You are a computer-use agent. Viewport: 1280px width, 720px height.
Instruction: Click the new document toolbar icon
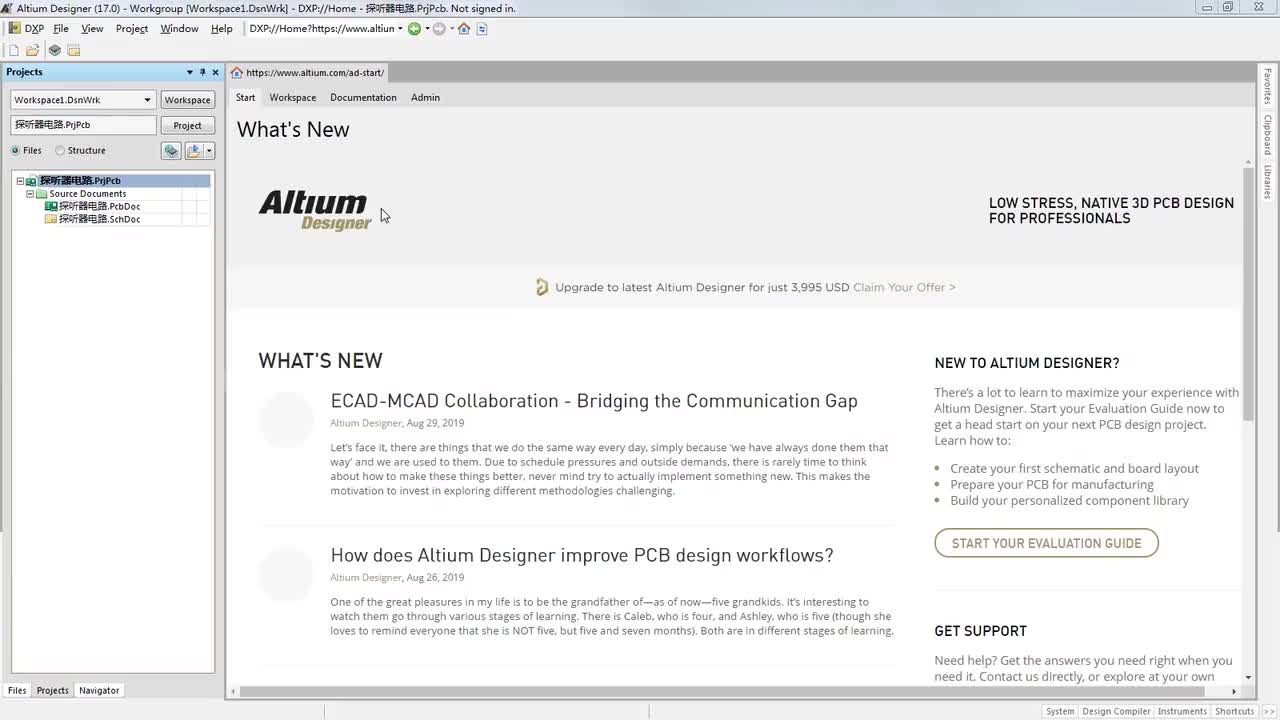(x=14, y=50)
